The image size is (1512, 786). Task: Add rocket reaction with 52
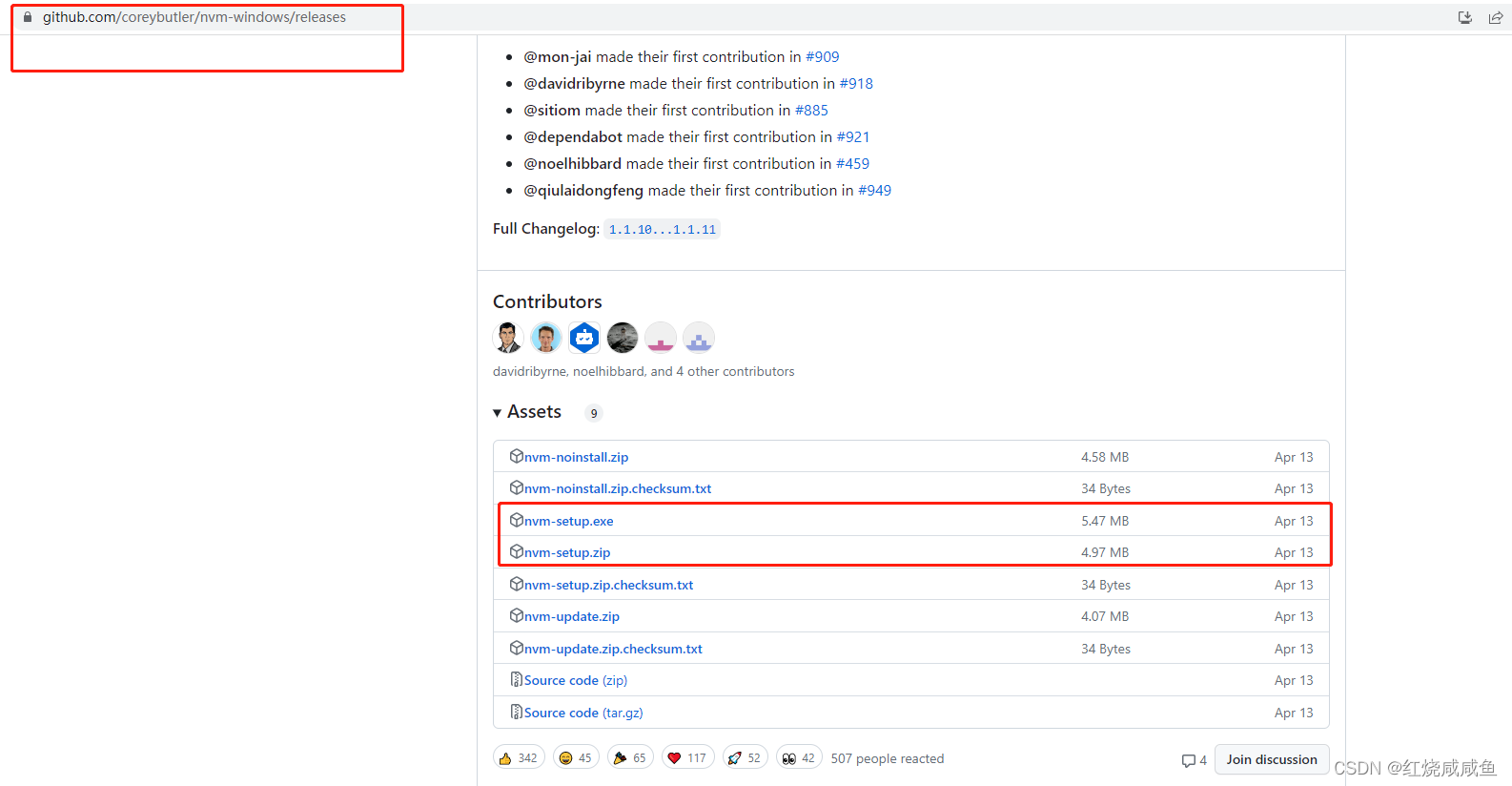coord(745,758)
